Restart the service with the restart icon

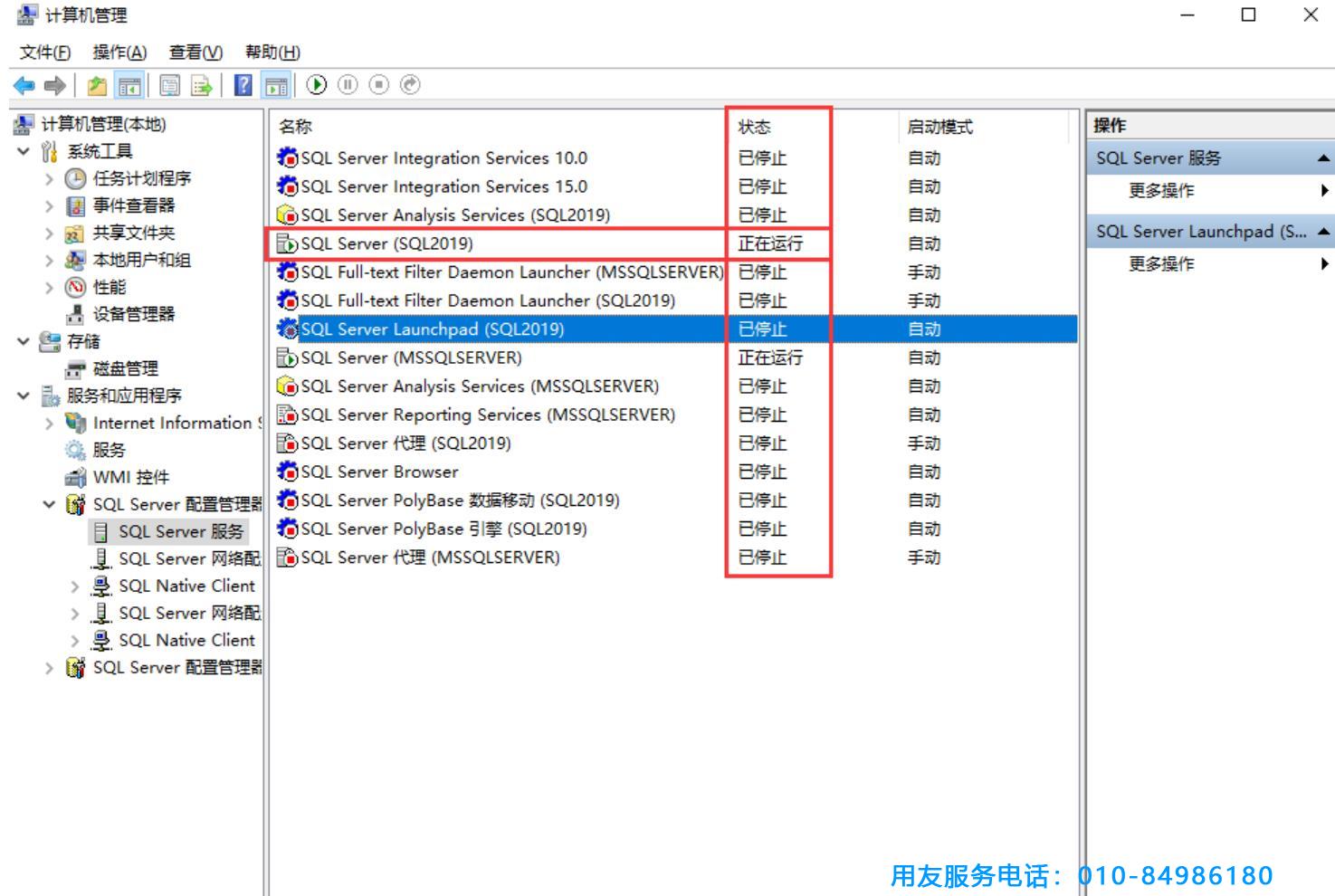(x=410, y=85)
